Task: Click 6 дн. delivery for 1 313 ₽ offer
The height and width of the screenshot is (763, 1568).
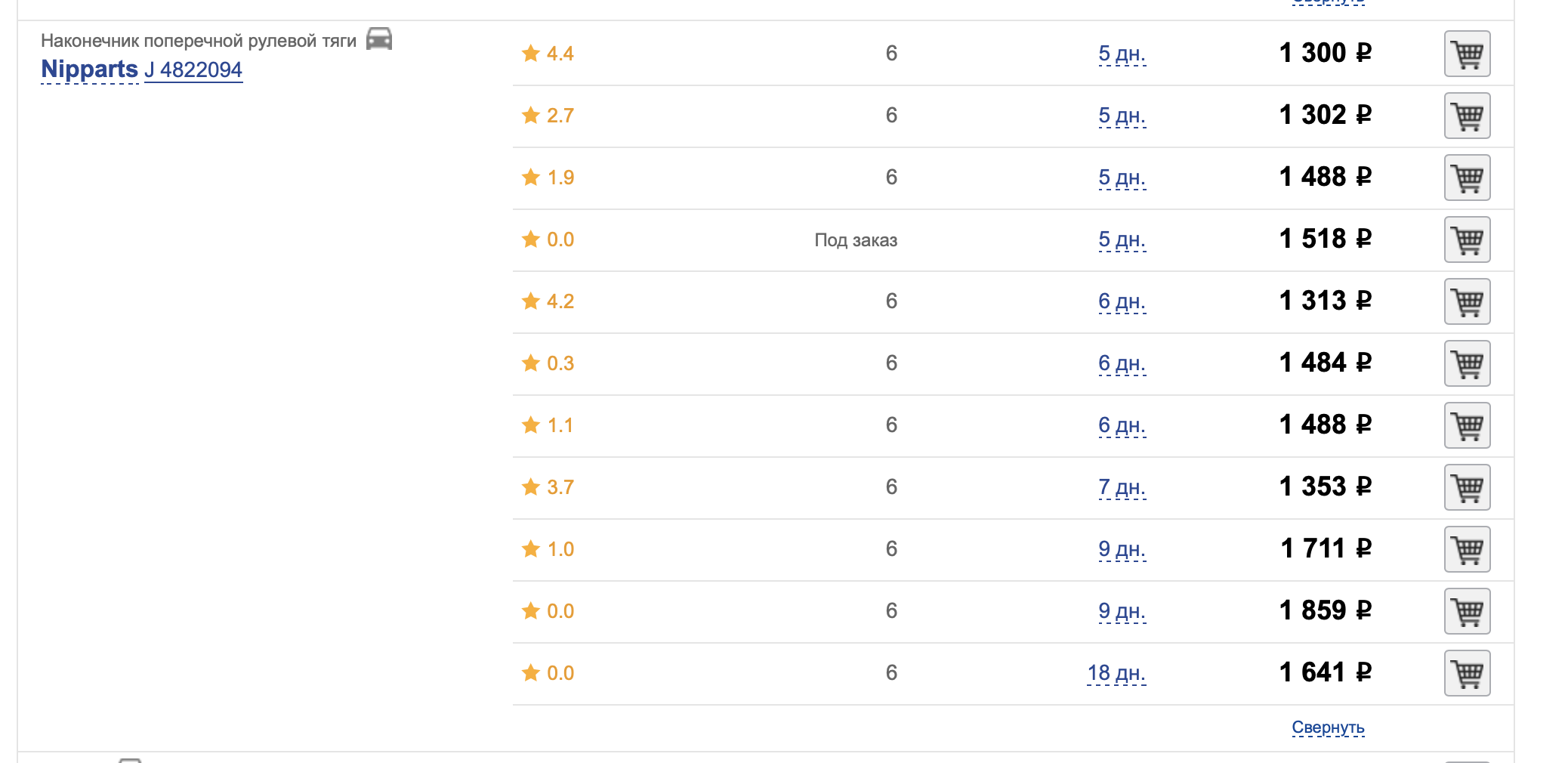Action: (1122, 301)
